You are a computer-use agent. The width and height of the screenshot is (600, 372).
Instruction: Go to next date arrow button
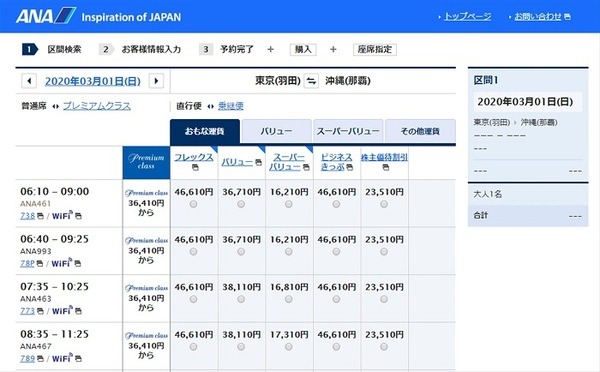click(156, 81)
